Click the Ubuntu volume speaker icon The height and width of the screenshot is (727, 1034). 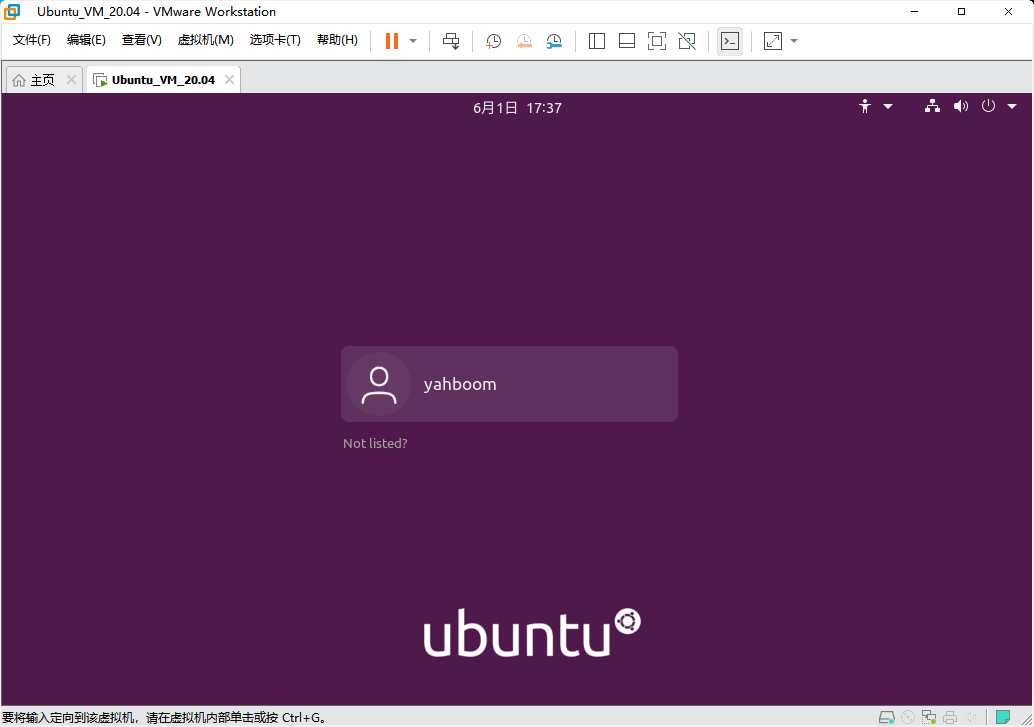pyautogui.click(x=961, y=106)
